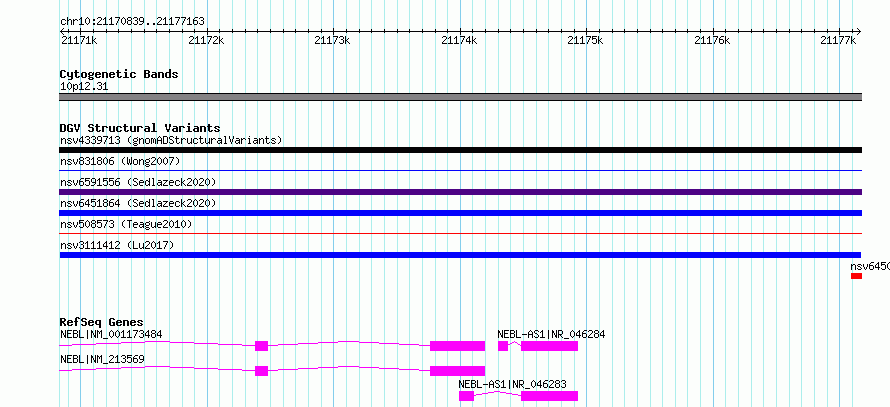Click the 10p12.31 band label

(84, 87)
